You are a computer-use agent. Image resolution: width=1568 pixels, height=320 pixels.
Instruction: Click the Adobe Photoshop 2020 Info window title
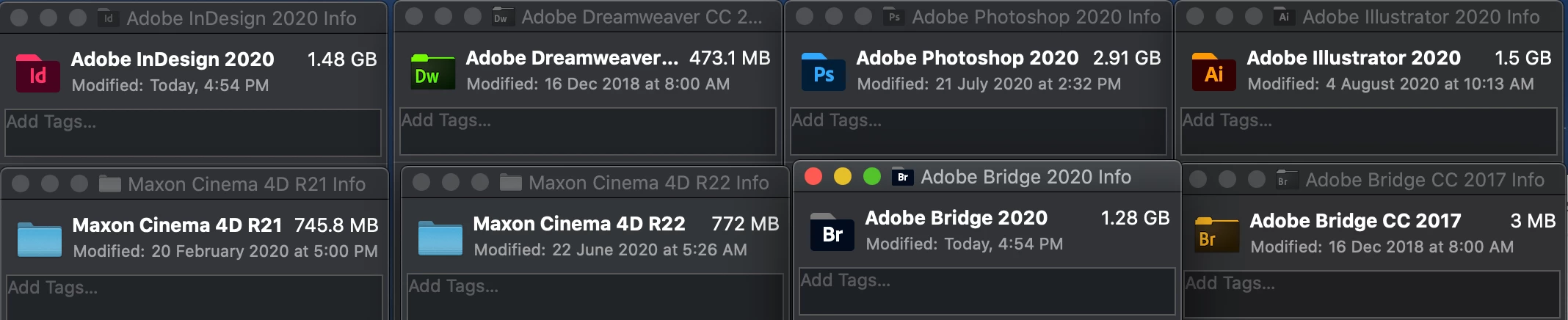point(1037,17)
